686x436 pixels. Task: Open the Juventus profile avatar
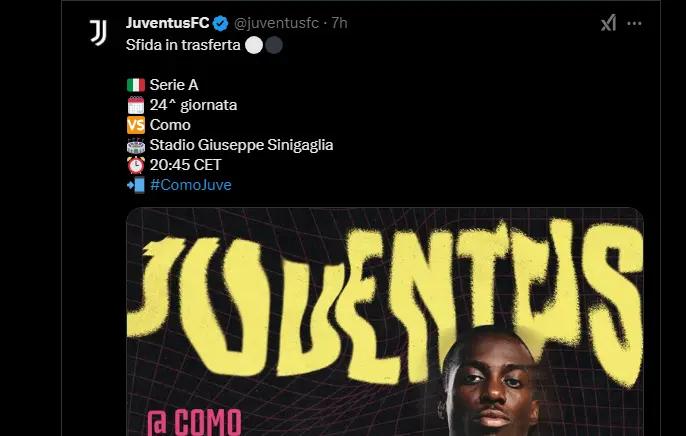click(98, 32)
